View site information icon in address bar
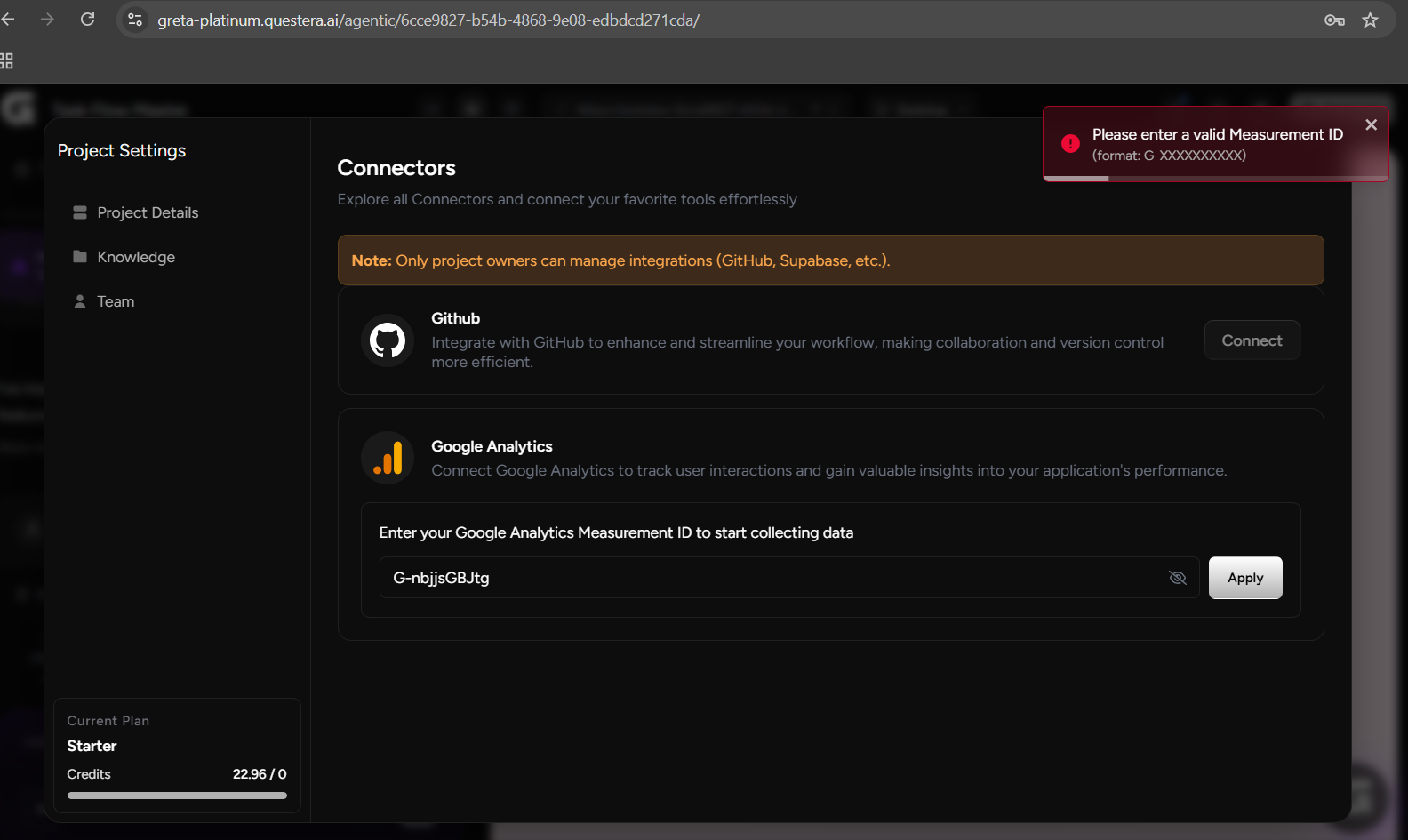Image resolution: width=1408 pixels, height=840 pixels. point(135,20)
